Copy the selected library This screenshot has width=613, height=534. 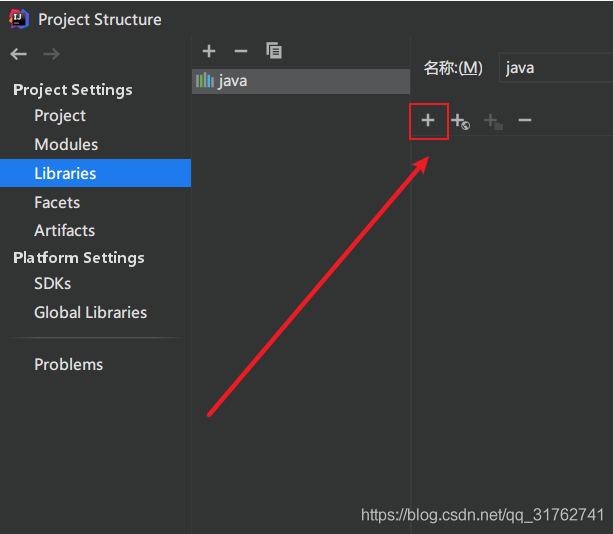(274, 51)
